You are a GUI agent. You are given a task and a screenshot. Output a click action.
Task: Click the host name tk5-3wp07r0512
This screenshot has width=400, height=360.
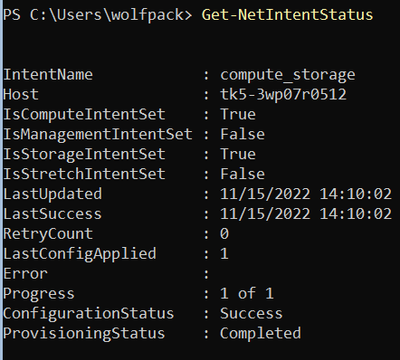tap(283, 94)
